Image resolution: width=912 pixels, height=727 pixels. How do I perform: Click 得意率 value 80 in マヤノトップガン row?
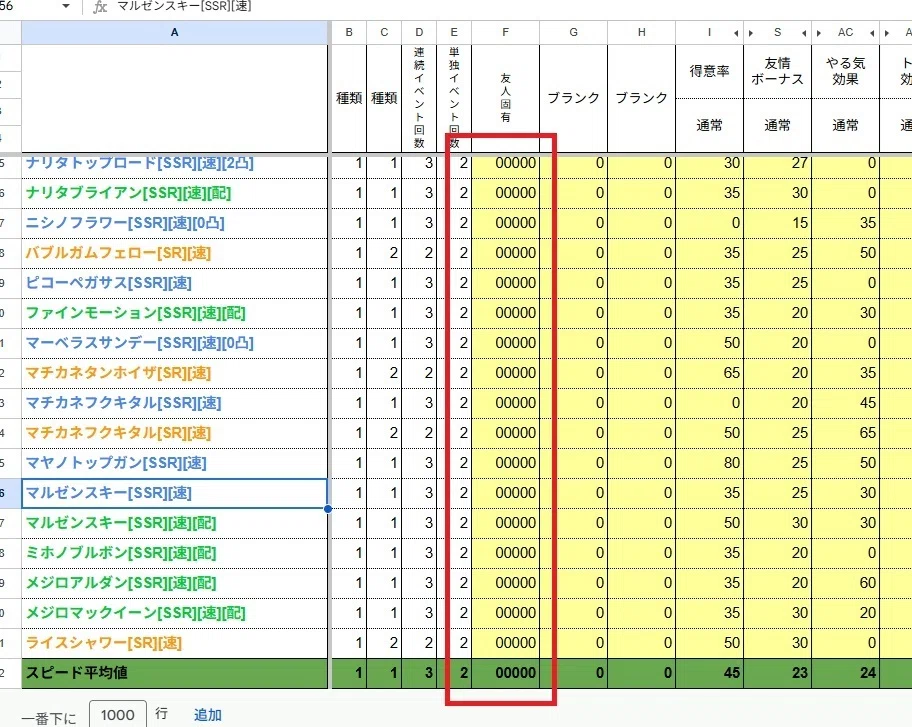[710, 463]
